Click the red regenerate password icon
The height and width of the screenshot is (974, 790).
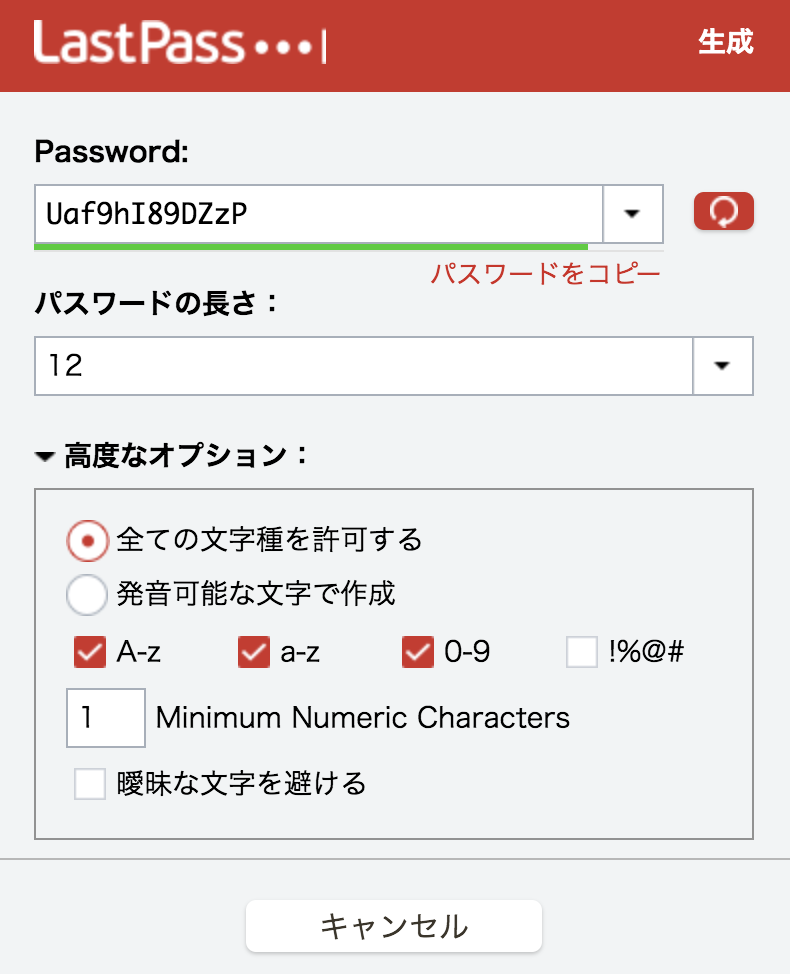pos(723,211)
